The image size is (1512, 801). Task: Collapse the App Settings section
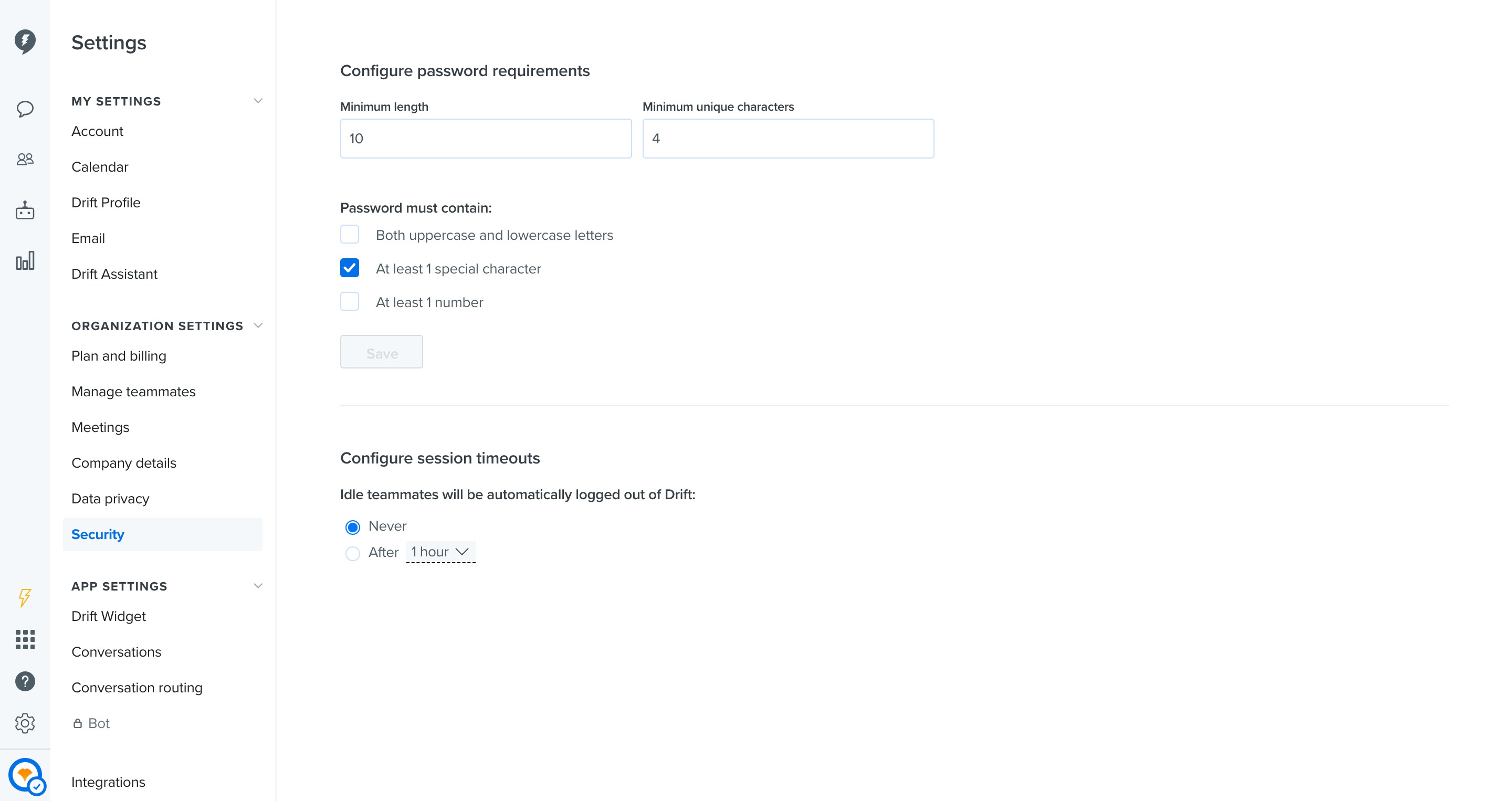point(258,586)
